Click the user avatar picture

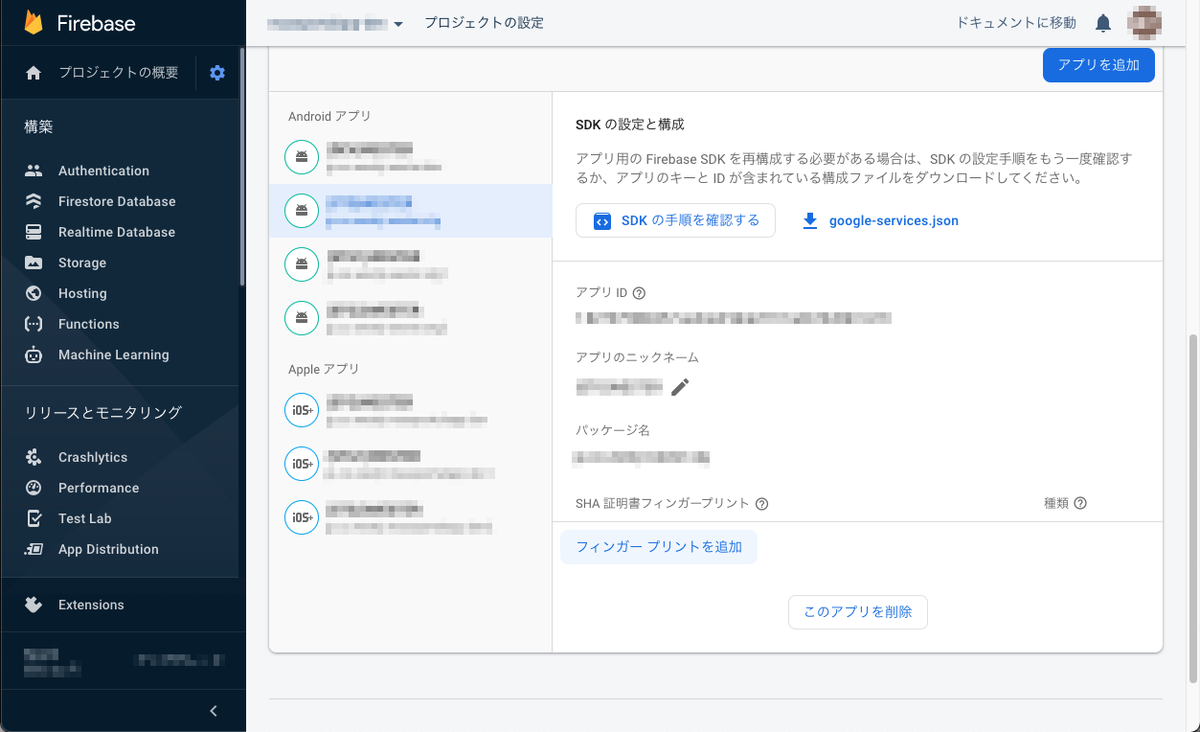1145,22
